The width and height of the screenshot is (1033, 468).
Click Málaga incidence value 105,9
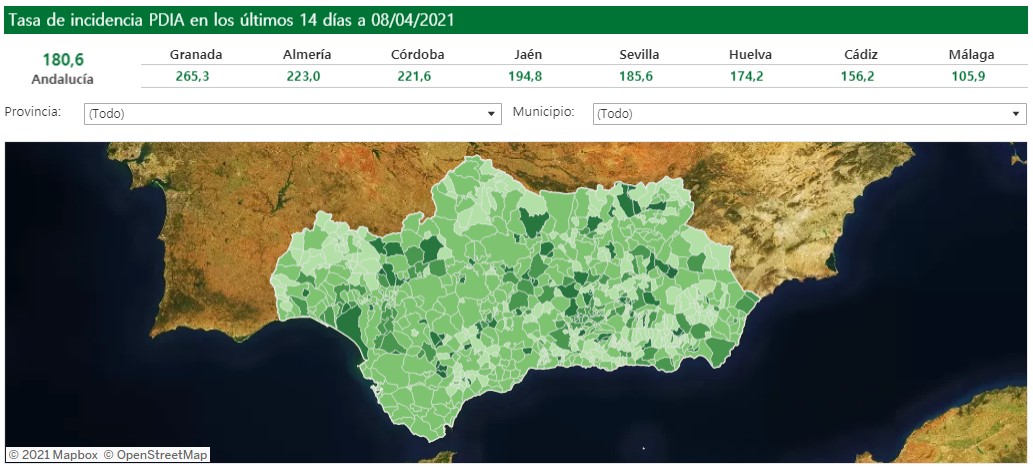(968, 76)
